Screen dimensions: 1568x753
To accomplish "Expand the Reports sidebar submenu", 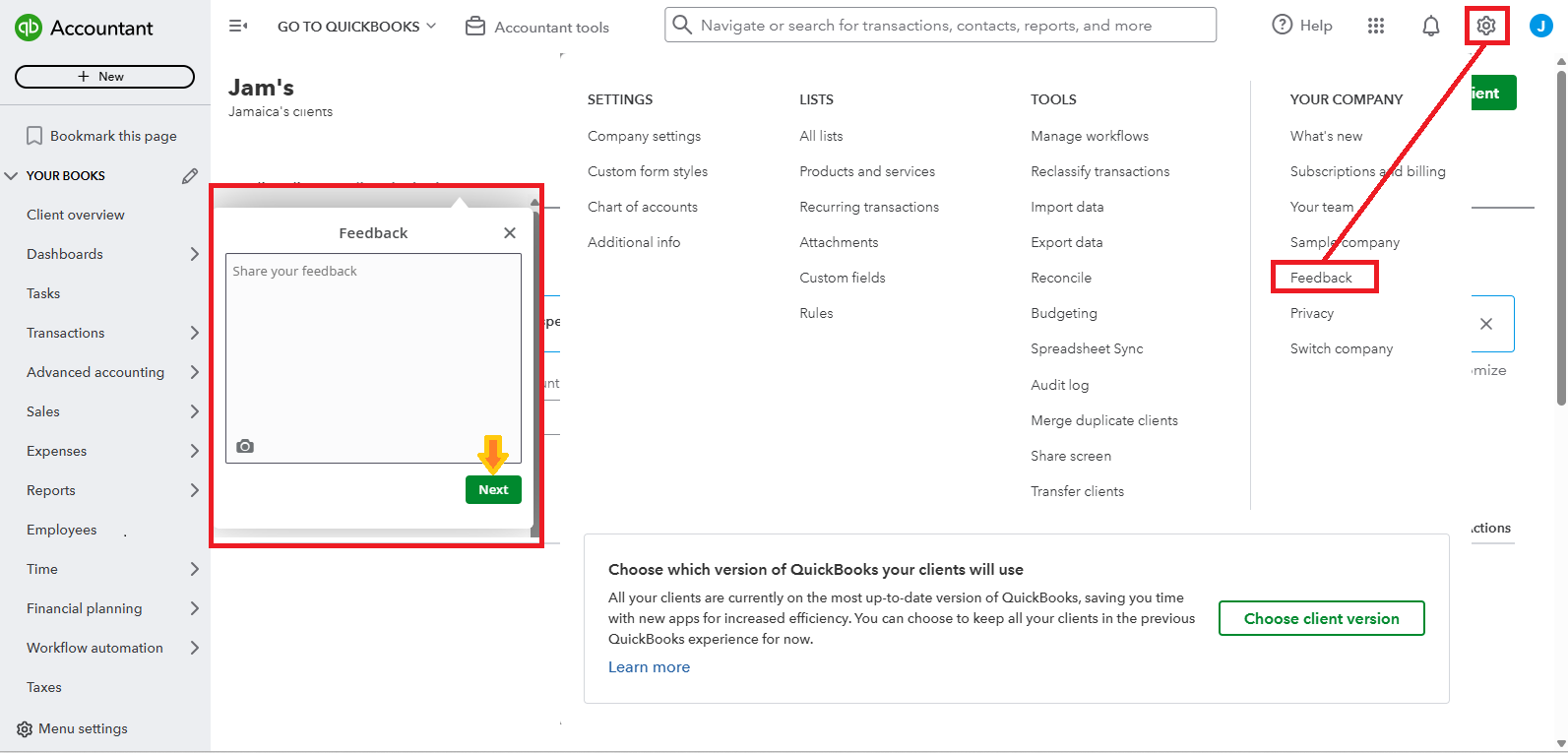I will point(194,490).
